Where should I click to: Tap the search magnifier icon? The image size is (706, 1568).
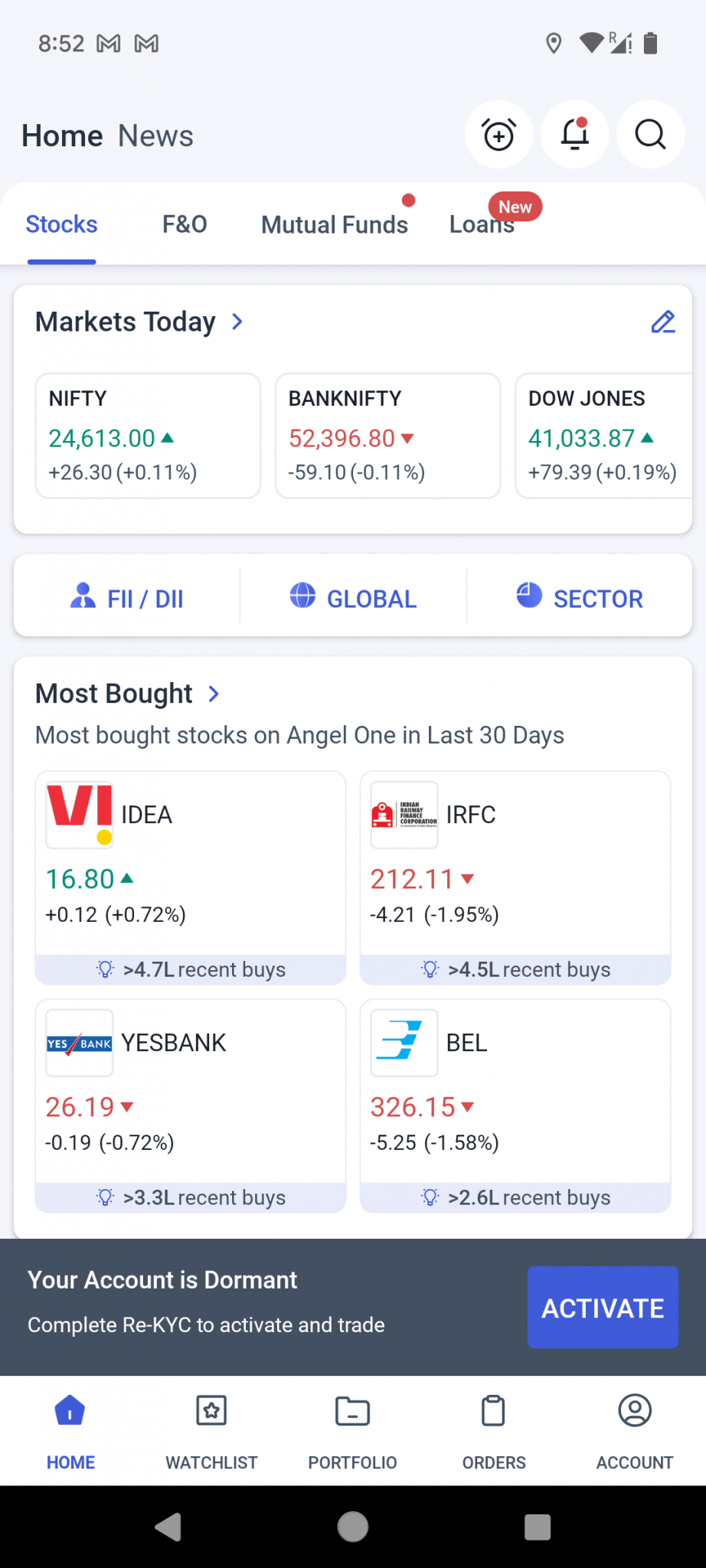tap(650, 136)
